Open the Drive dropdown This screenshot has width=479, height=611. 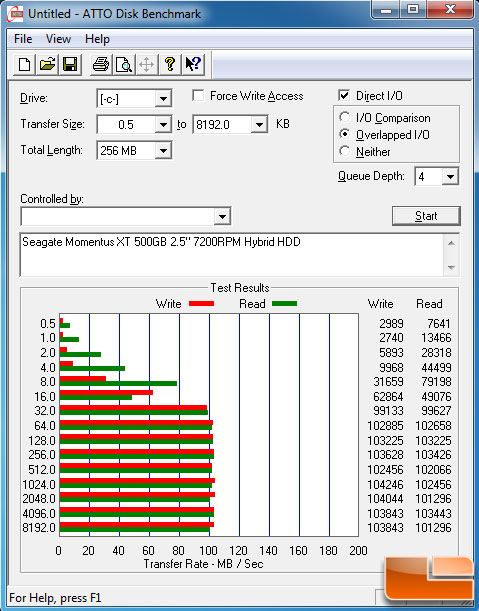click(163, 99)
